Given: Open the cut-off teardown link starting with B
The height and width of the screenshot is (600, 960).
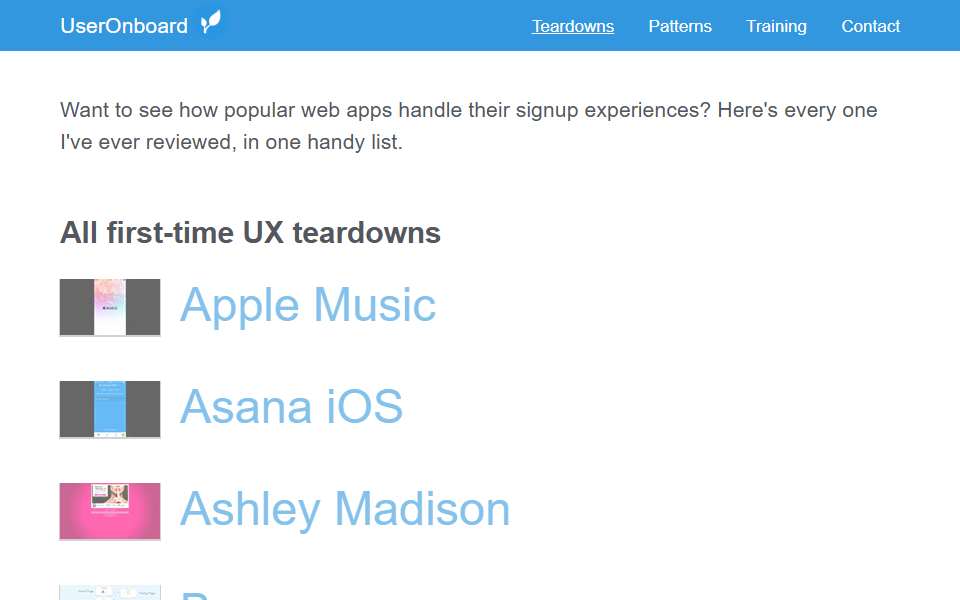Looking at the screenshot, I should coord(196,595).
